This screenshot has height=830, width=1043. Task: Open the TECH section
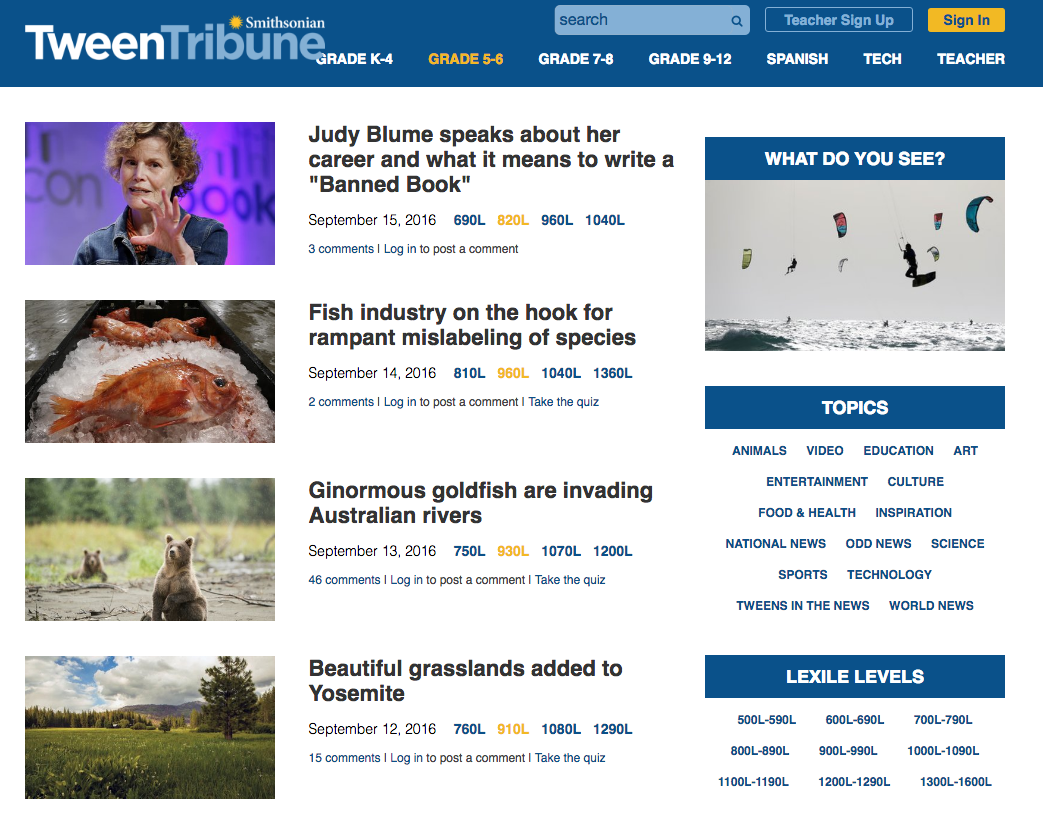(x=882, y=59)
